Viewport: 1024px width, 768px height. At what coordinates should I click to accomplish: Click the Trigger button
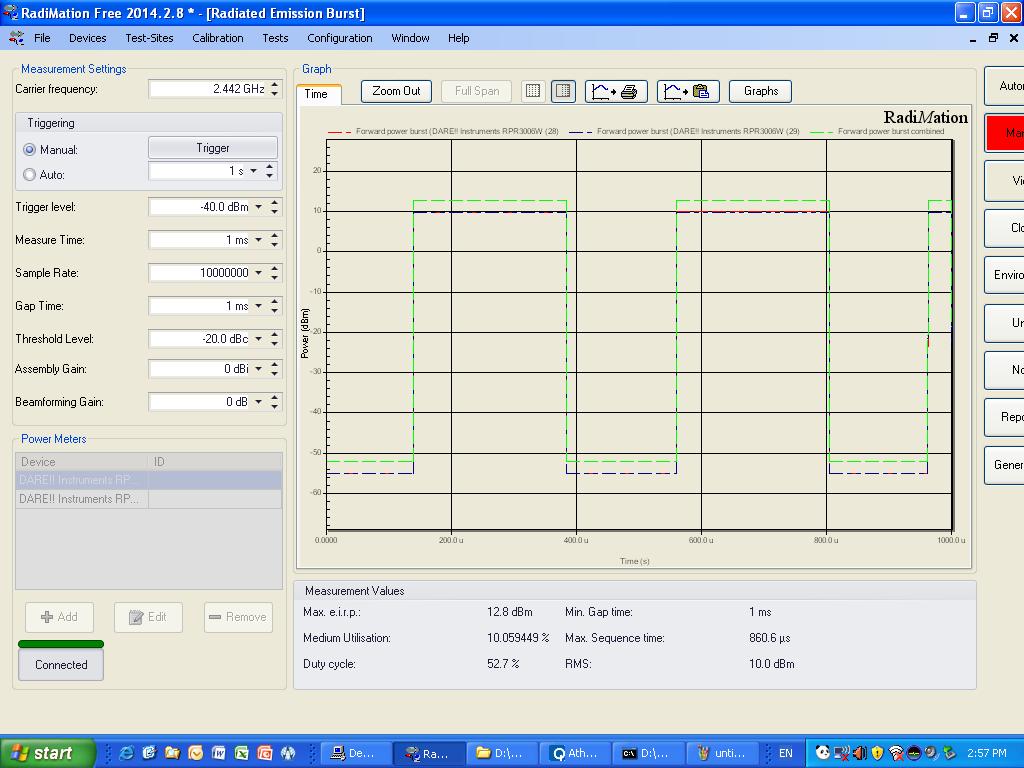pos(213,148)
